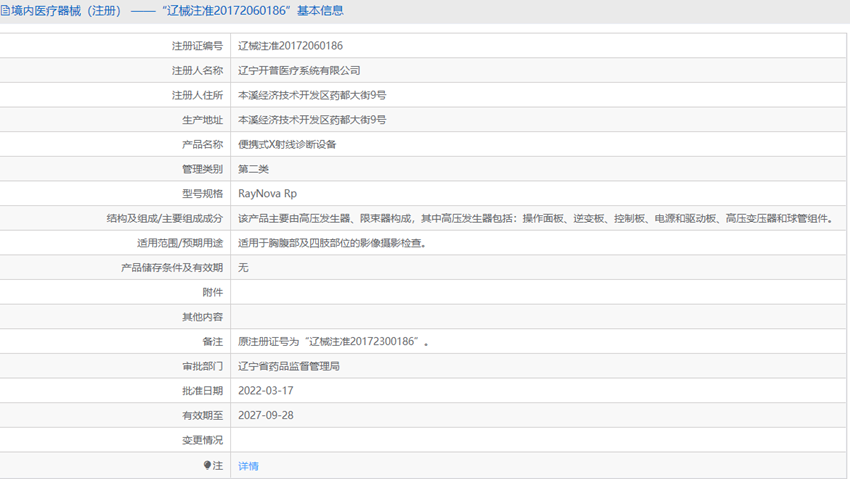Select product name 便携式X射线诊断设备

[287, 145]
